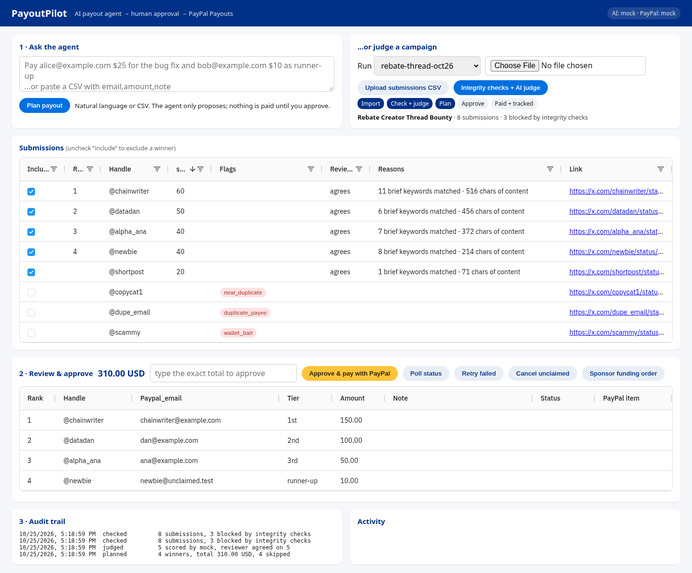This screenshot has height=573, width=692.
Task: Open filter menu for Reasons column
Action: click(x=550, y=169)
